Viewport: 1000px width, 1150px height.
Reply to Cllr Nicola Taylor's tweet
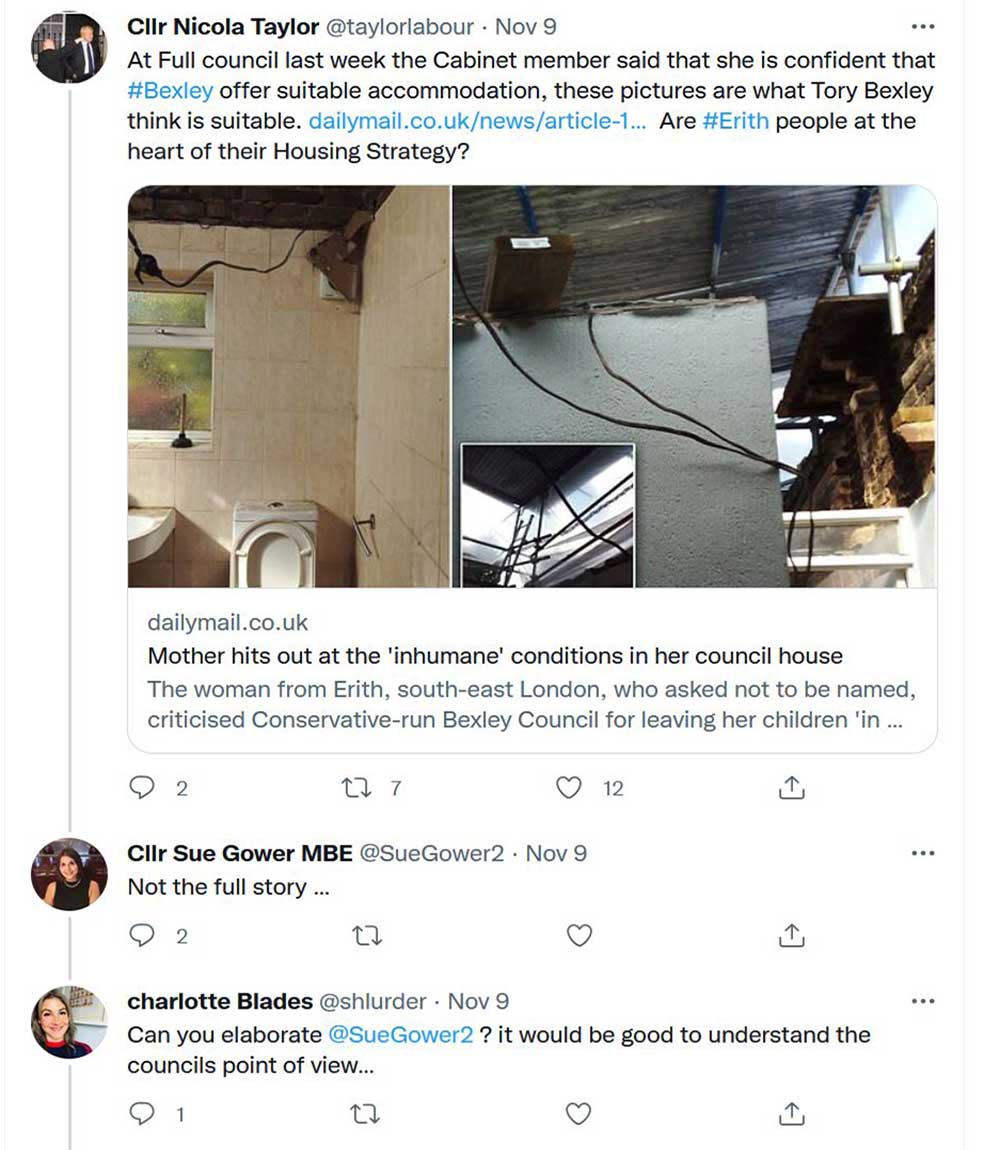pos(143,789)
